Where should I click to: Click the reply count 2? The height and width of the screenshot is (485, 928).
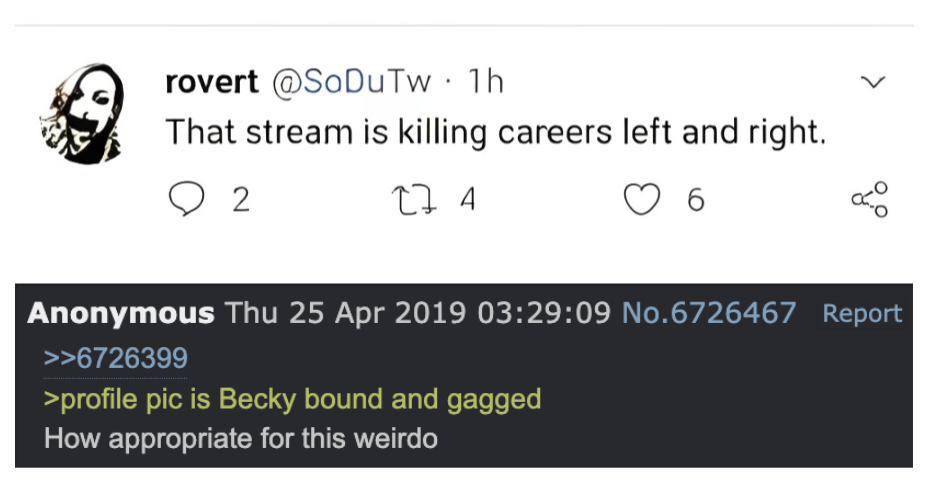coord(241,200)
